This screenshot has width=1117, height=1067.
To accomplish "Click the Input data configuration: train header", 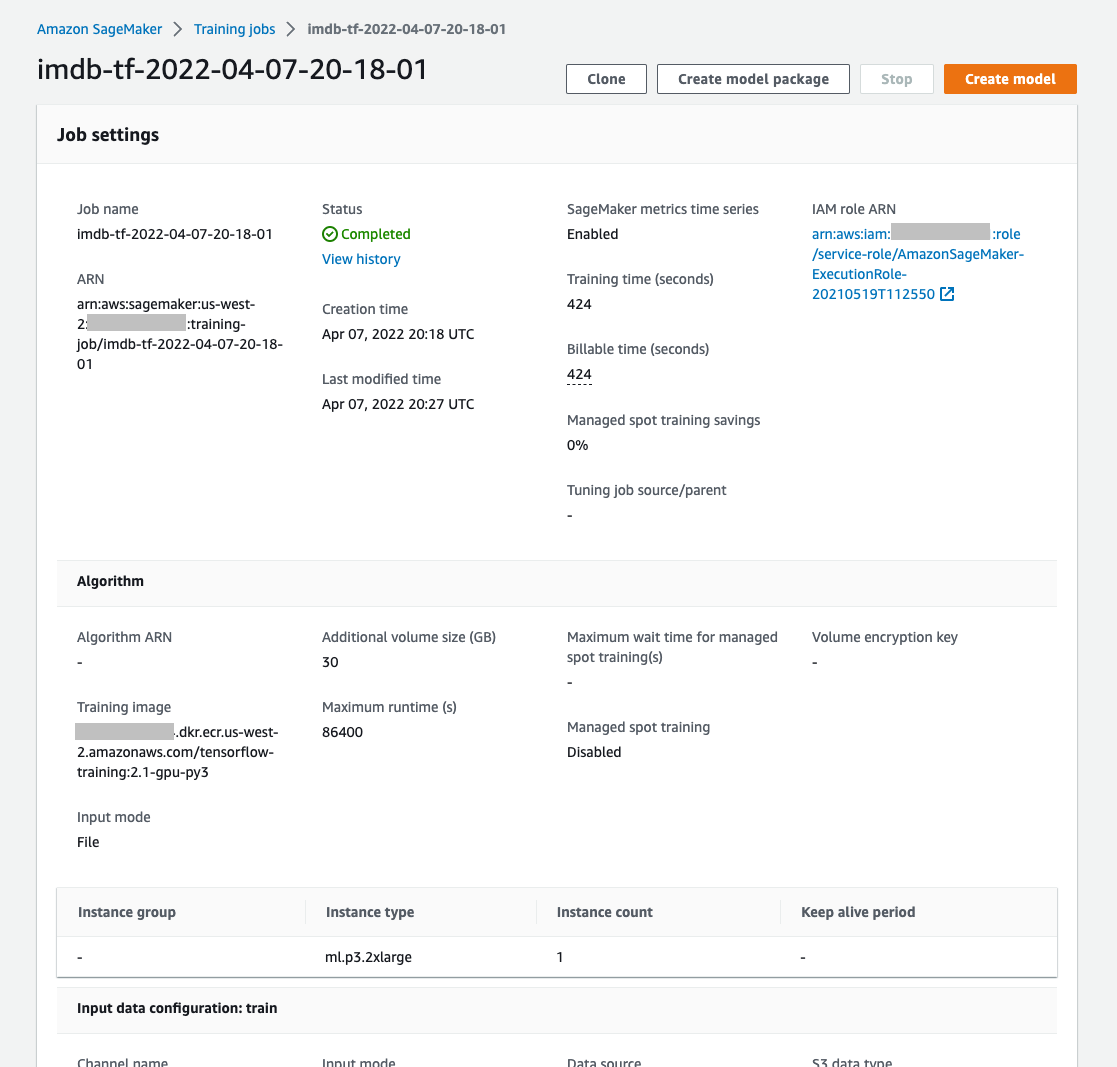I will [177, 1008].
